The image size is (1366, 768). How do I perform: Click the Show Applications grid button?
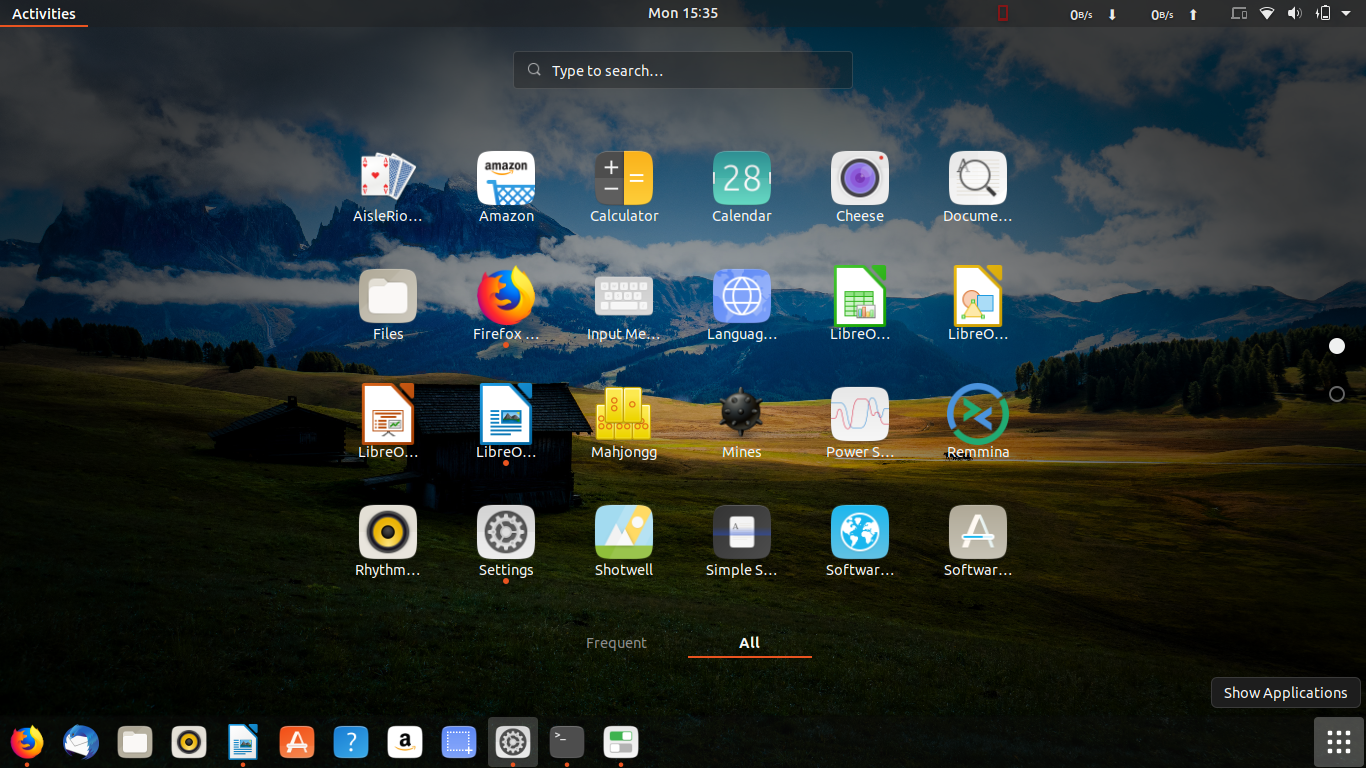1339,742
